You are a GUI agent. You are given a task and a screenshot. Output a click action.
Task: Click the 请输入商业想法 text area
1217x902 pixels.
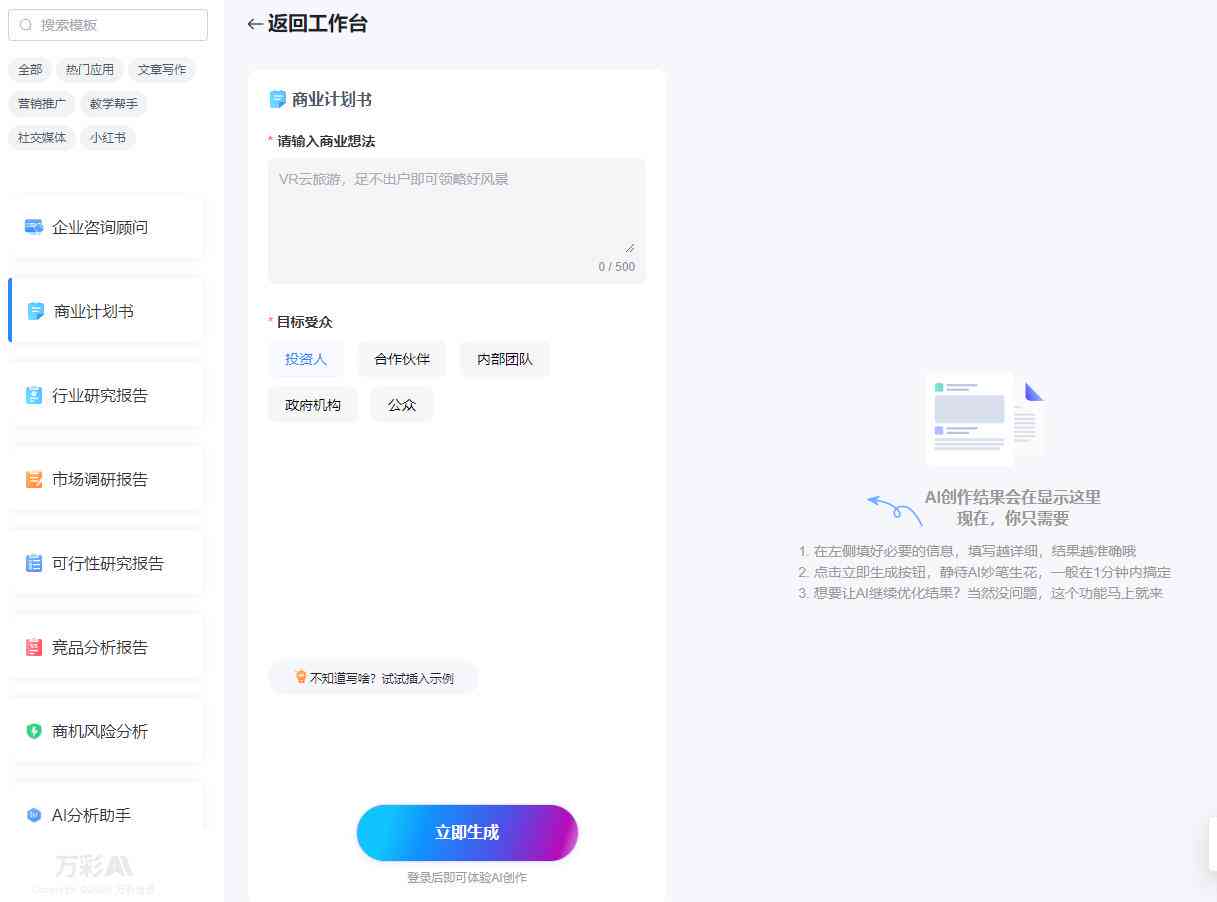[457, 221]
